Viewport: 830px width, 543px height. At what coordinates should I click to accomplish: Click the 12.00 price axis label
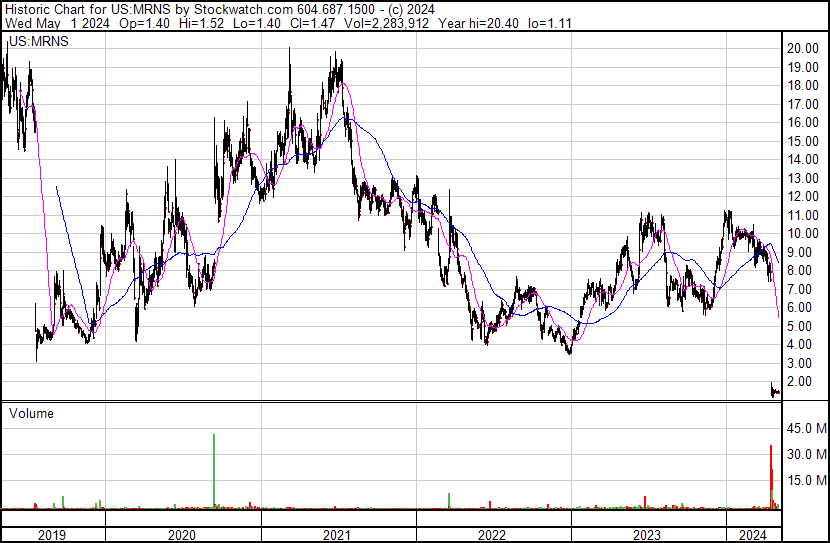(x=803, y=196)
